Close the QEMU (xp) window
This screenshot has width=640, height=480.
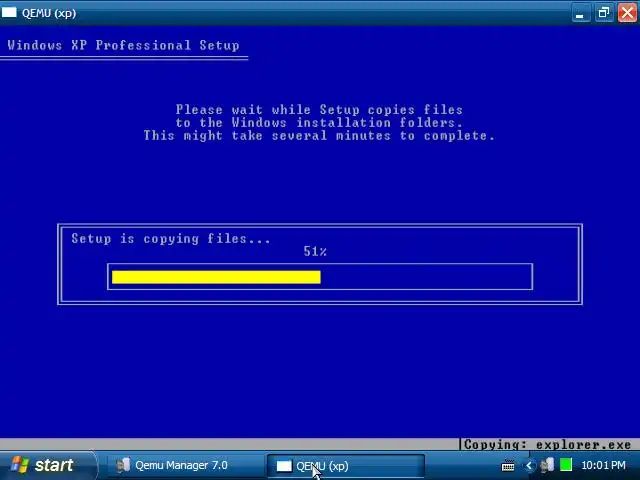click(x=627, y=13)
